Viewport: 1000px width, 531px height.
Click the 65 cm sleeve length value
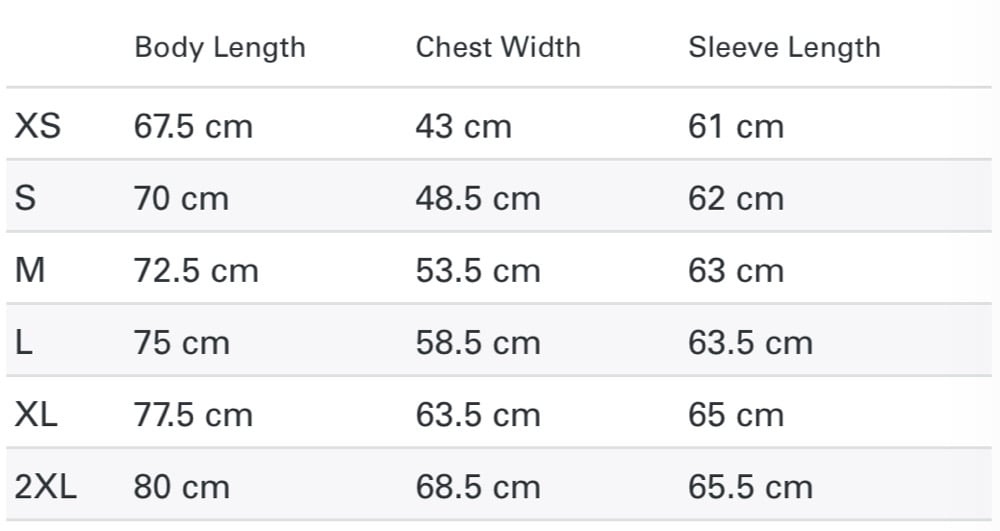click(736, 416)
